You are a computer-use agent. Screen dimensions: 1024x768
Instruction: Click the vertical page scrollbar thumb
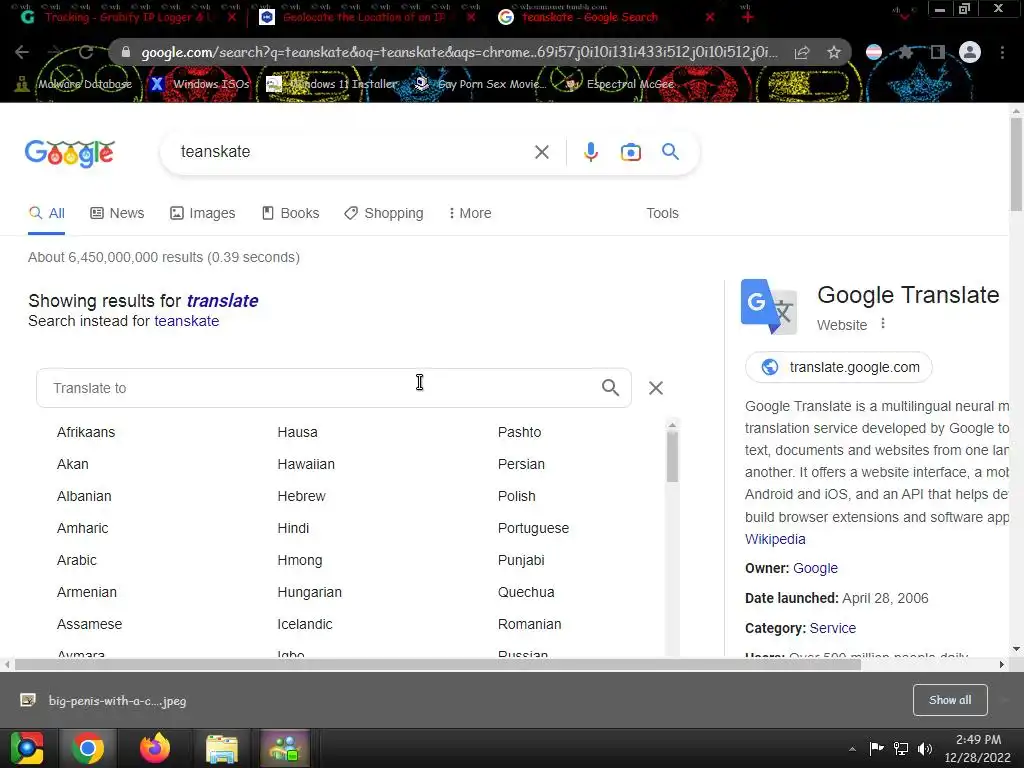point(1016,165)
